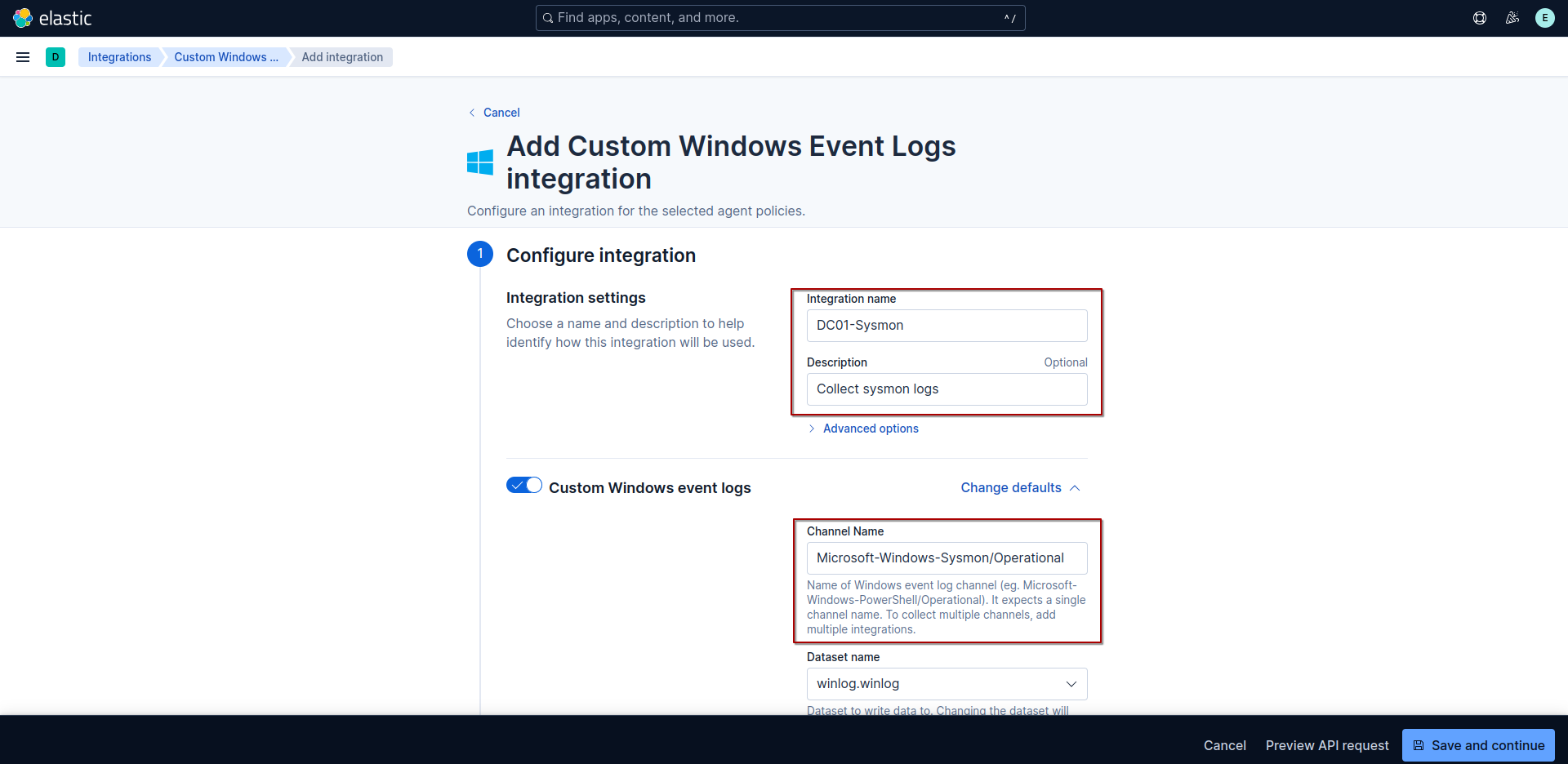This screenshot has width=1568, height=764.
Task: Open the newsfeed icon in header
Action: 1512,18
